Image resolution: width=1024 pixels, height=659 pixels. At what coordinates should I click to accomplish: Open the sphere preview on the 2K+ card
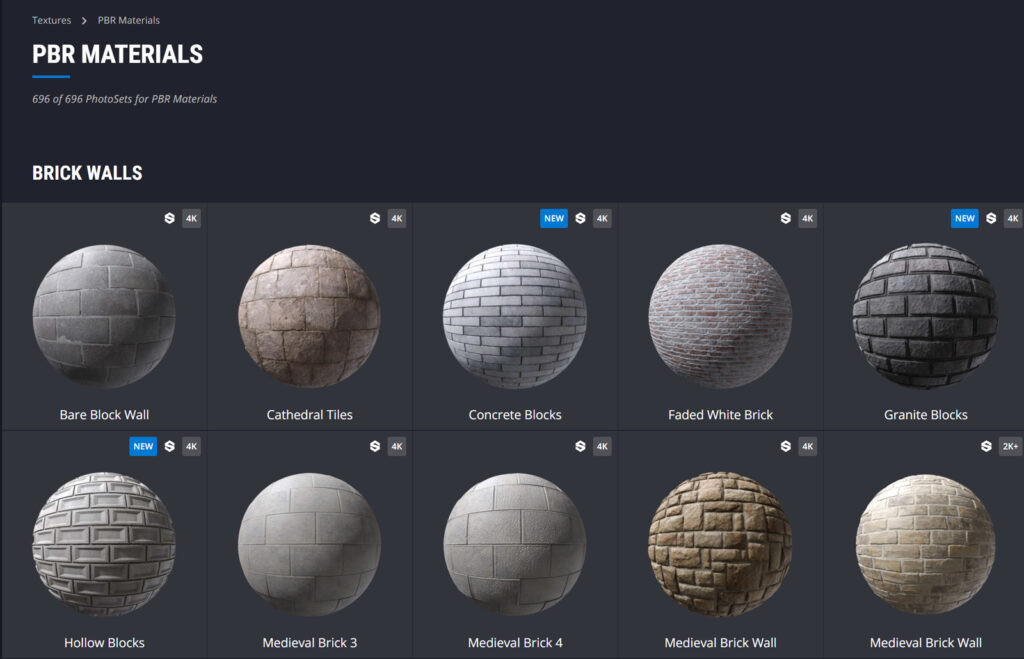pos(925,544)
